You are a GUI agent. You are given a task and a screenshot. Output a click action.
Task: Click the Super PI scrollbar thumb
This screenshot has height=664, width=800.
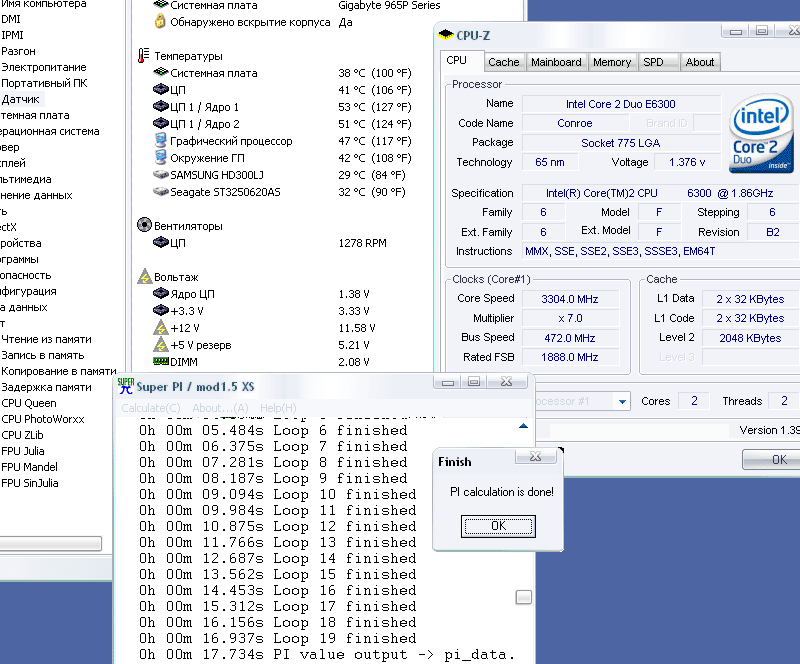(523, 597)
